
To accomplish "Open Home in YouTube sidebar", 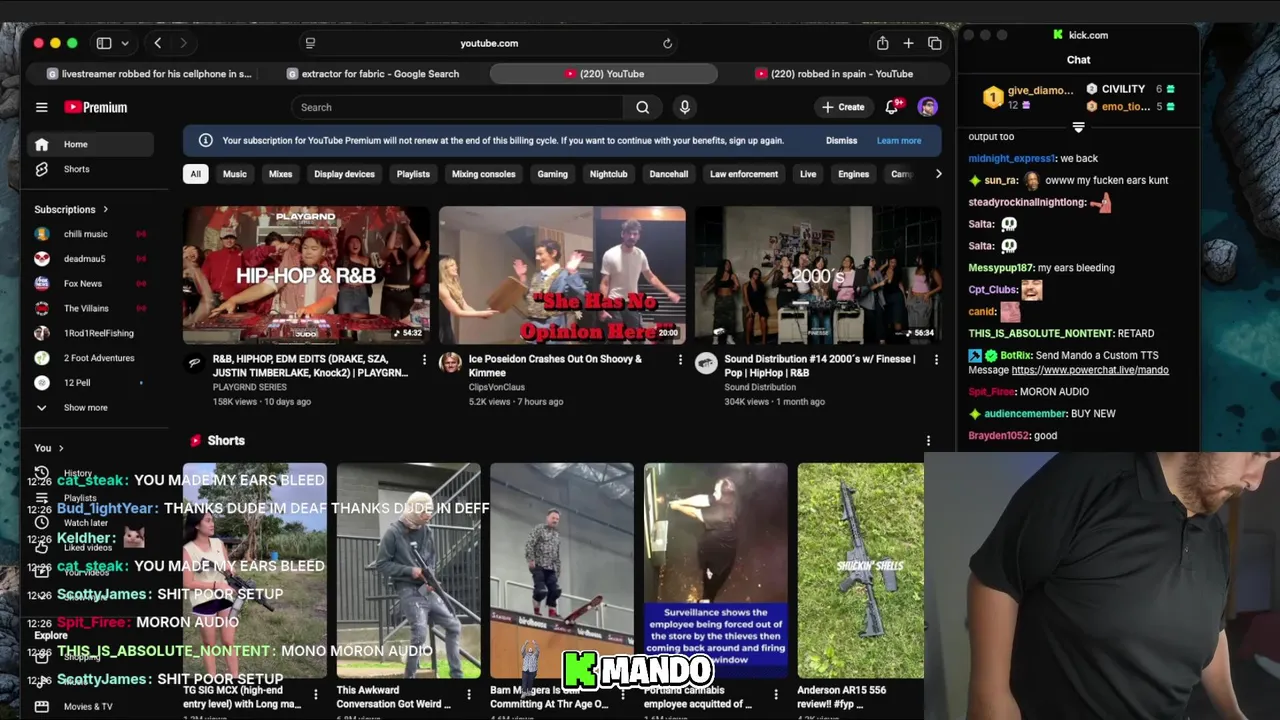I will pos(91,144).
